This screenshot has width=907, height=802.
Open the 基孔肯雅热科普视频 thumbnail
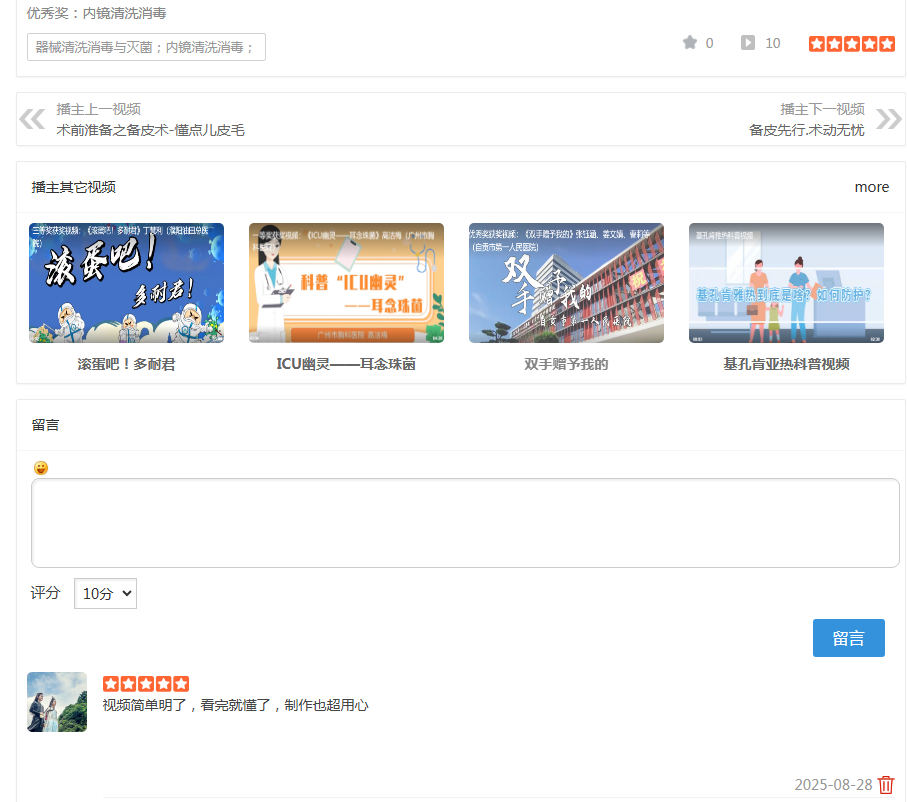786,282
